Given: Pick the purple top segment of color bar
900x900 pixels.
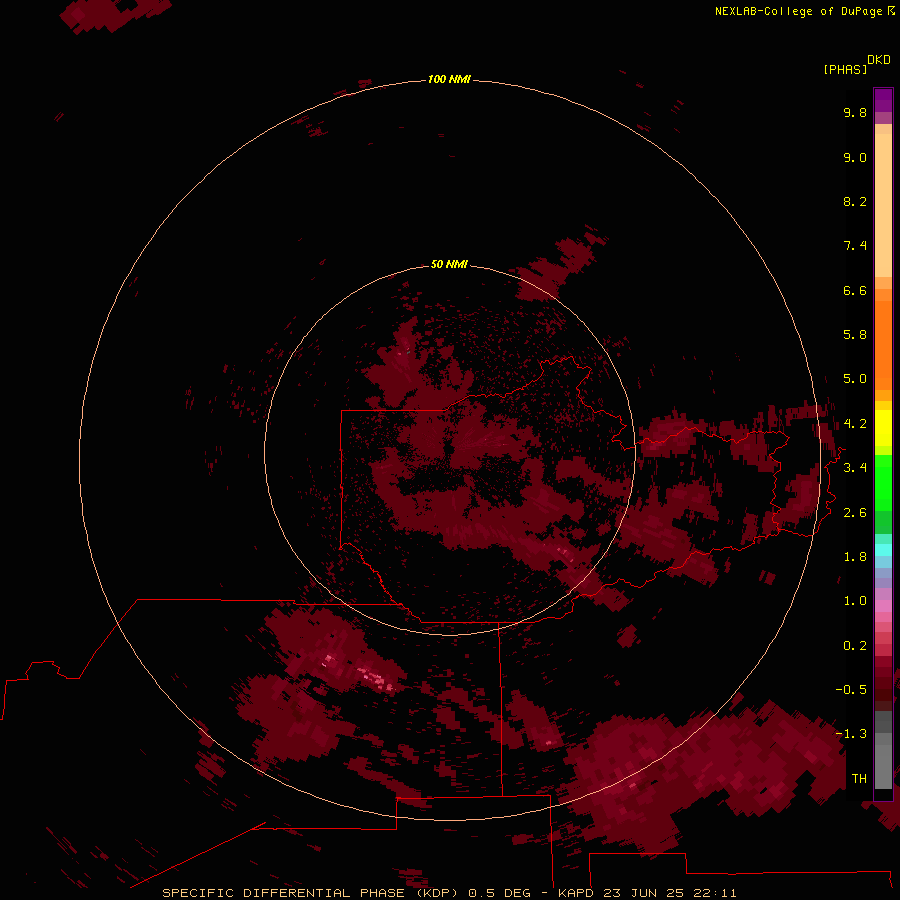Looking at the screenshot, I should [x=883, y=100].
